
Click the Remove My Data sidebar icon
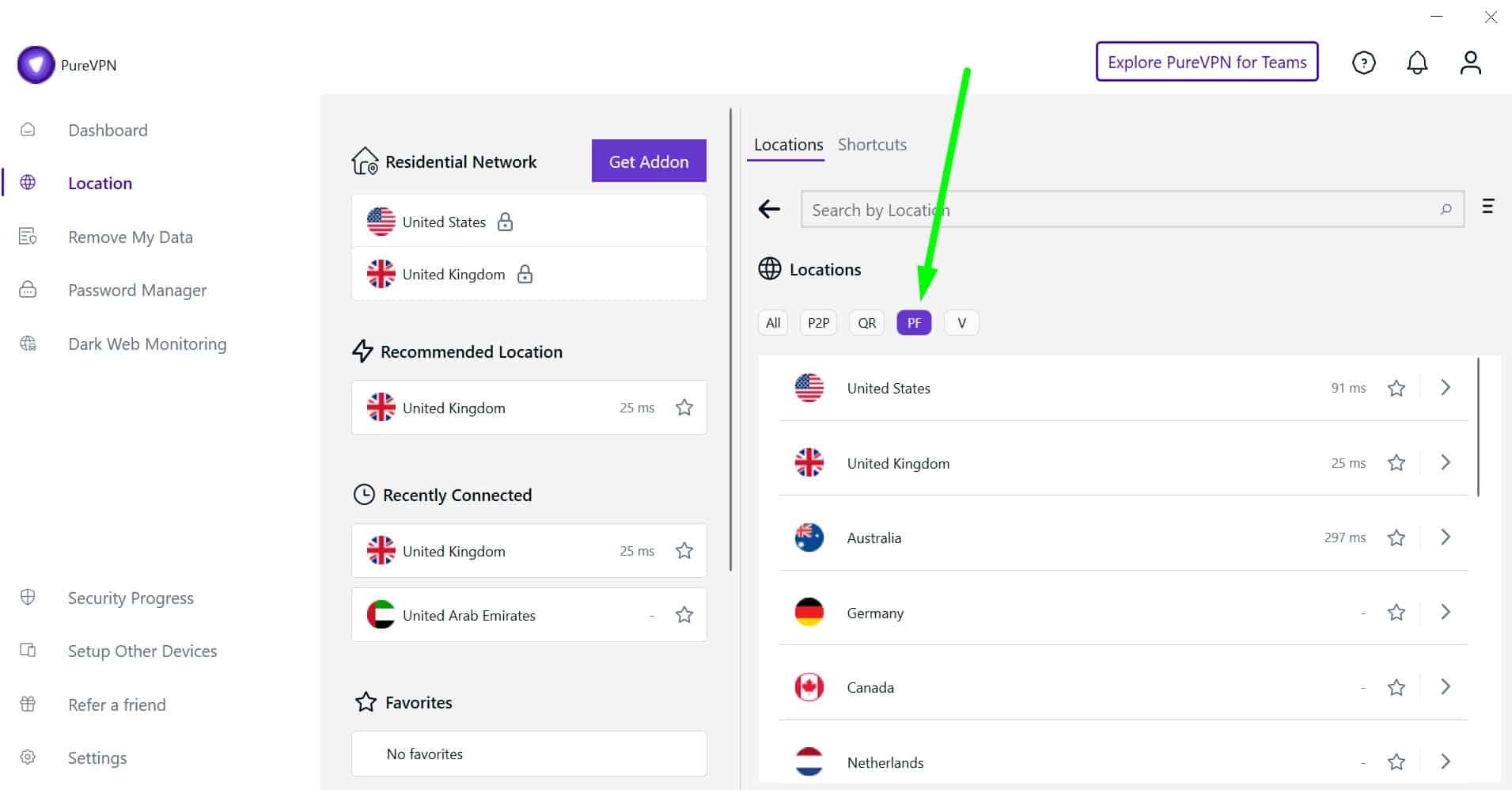(28, 237)
